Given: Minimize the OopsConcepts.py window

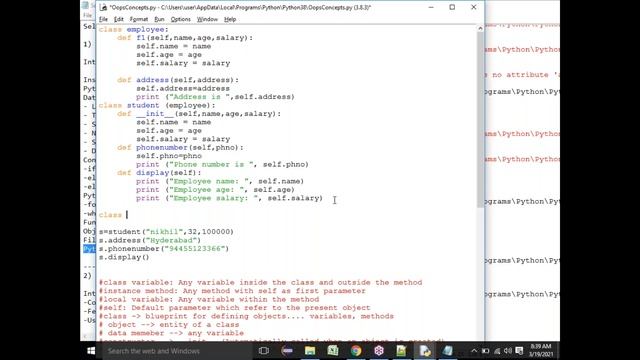Looking at the screenshot, I should (x=431, y=7).
